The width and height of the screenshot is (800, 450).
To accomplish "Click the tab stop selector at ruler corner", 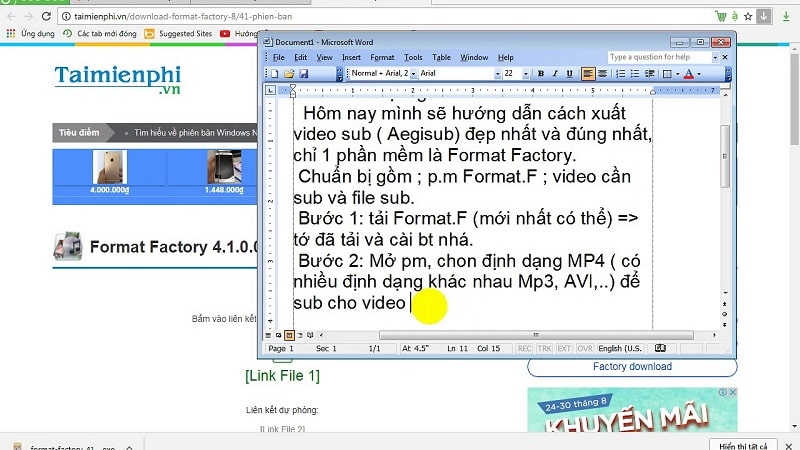I will click(270, 90).
